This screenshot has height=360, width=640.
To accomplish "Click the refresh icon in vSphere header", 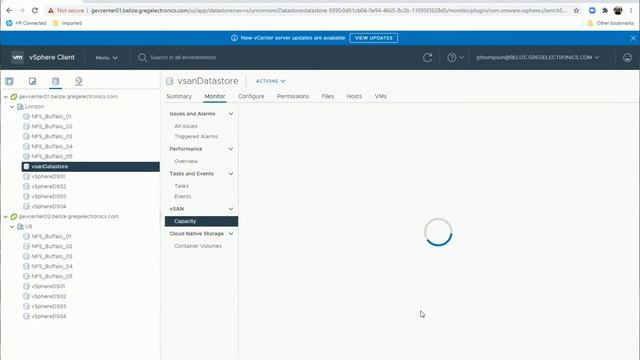I will click(427, 58).
